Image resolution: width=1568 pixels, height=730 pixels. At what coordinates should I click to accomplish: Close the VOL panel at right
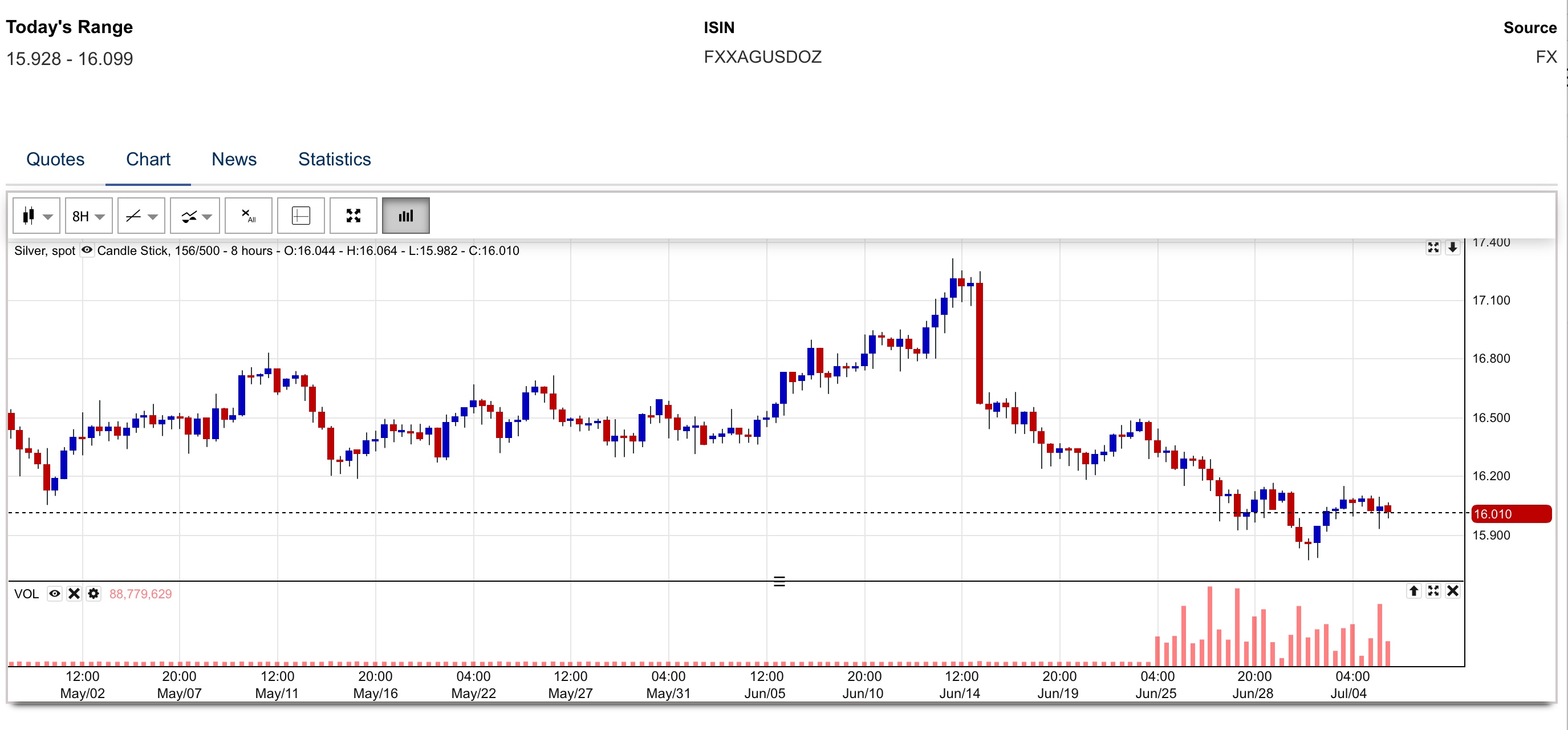pos(1452,591)
